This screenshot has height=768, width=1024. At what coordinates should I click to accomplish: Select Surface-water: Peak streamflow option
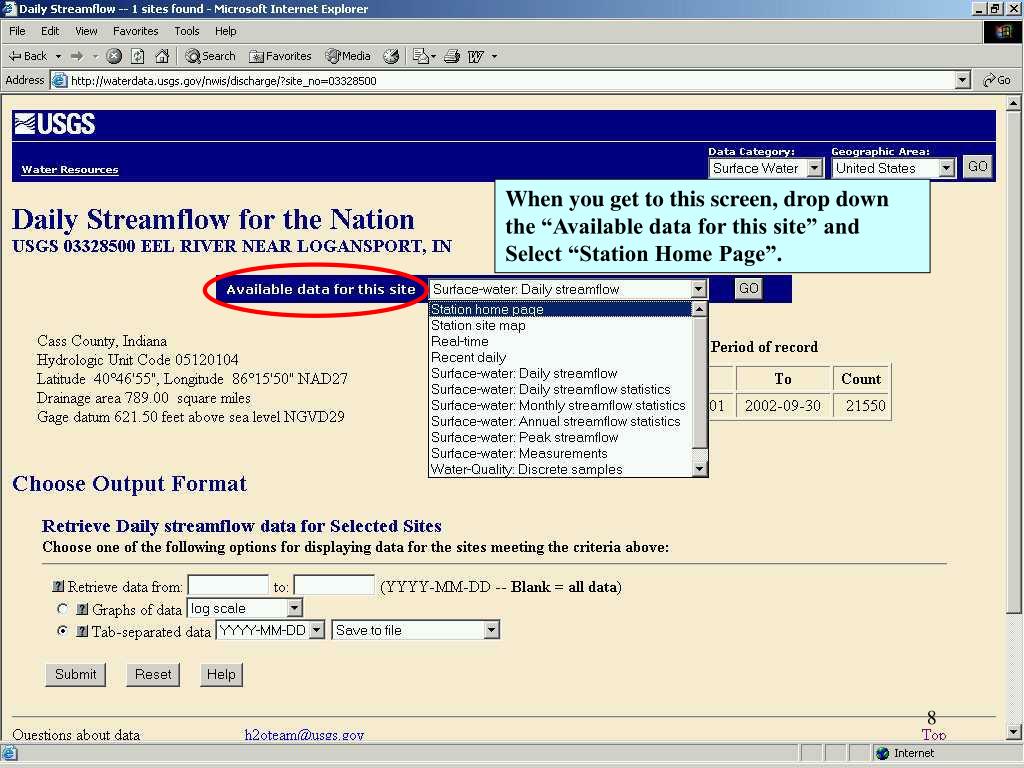pos(560,438)
